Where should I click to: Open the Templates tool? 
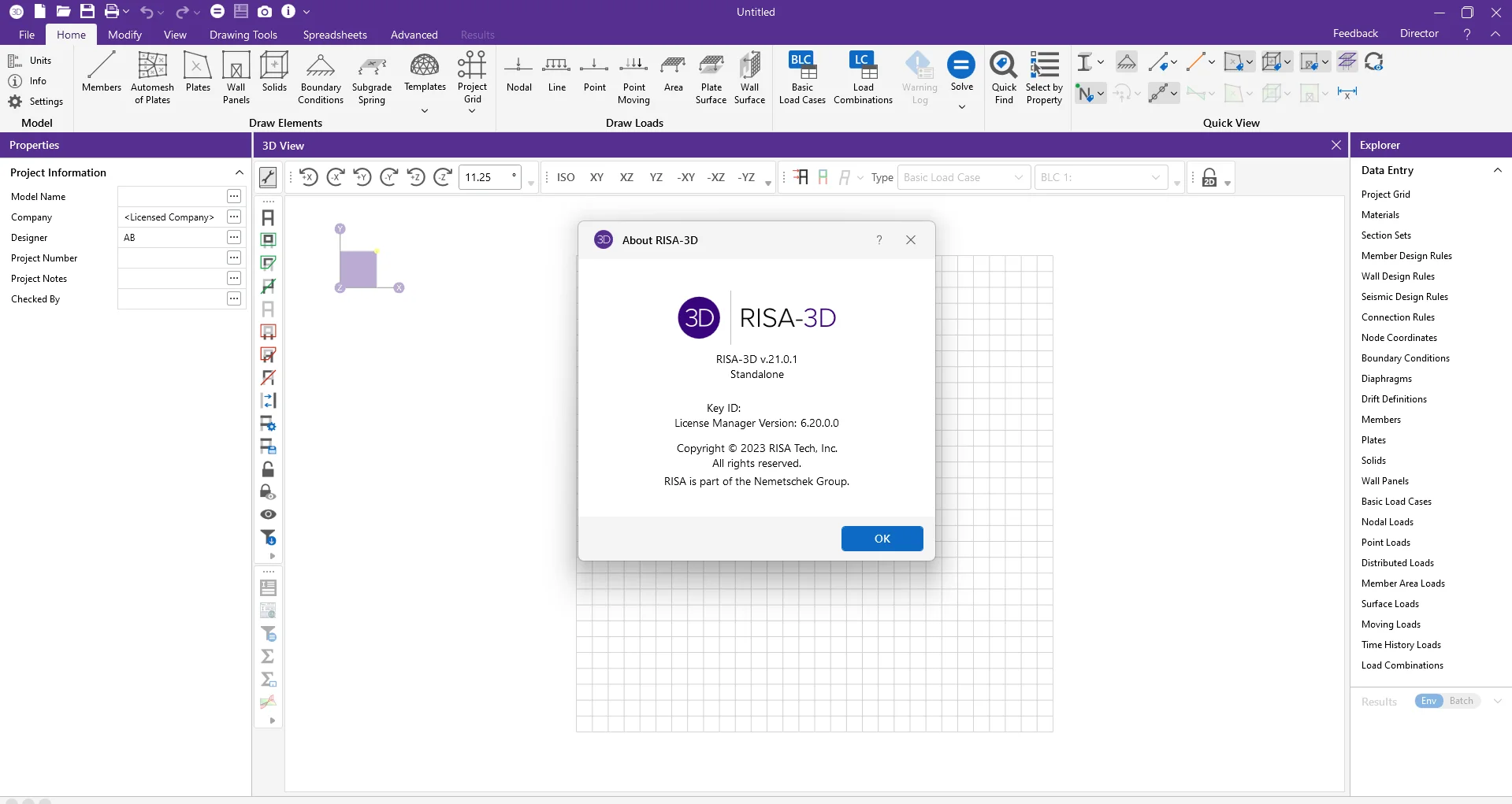click(425, 72)
